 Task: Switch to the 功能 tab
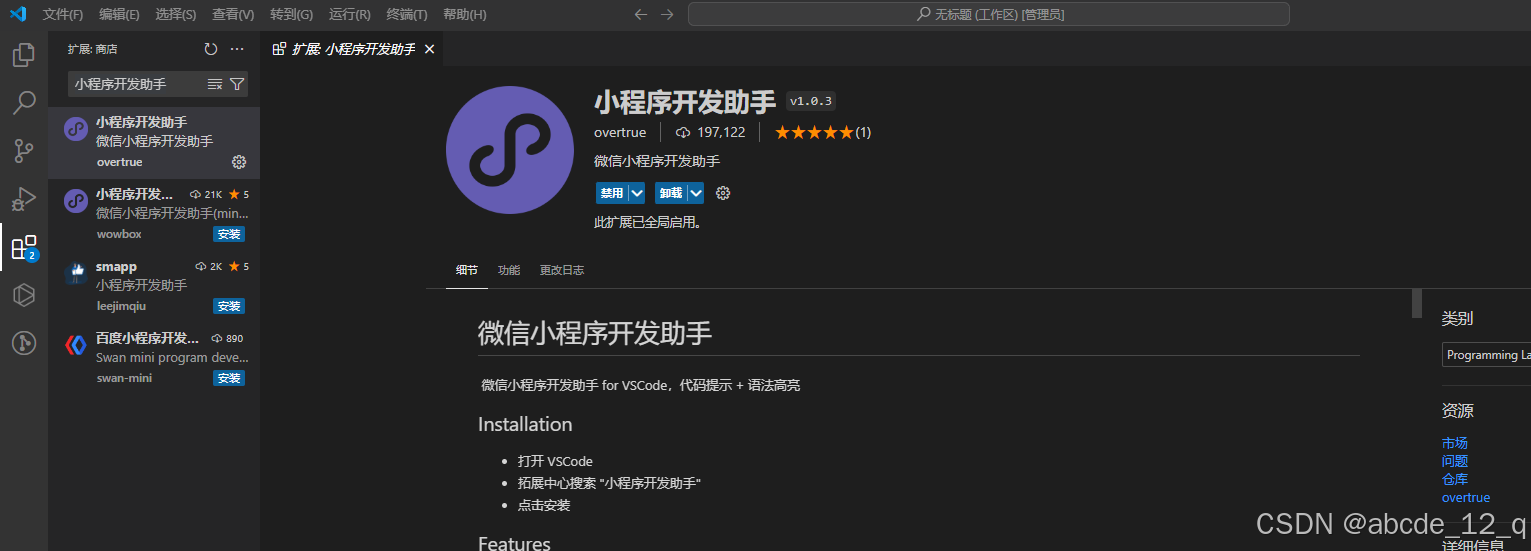click(509, 270)
